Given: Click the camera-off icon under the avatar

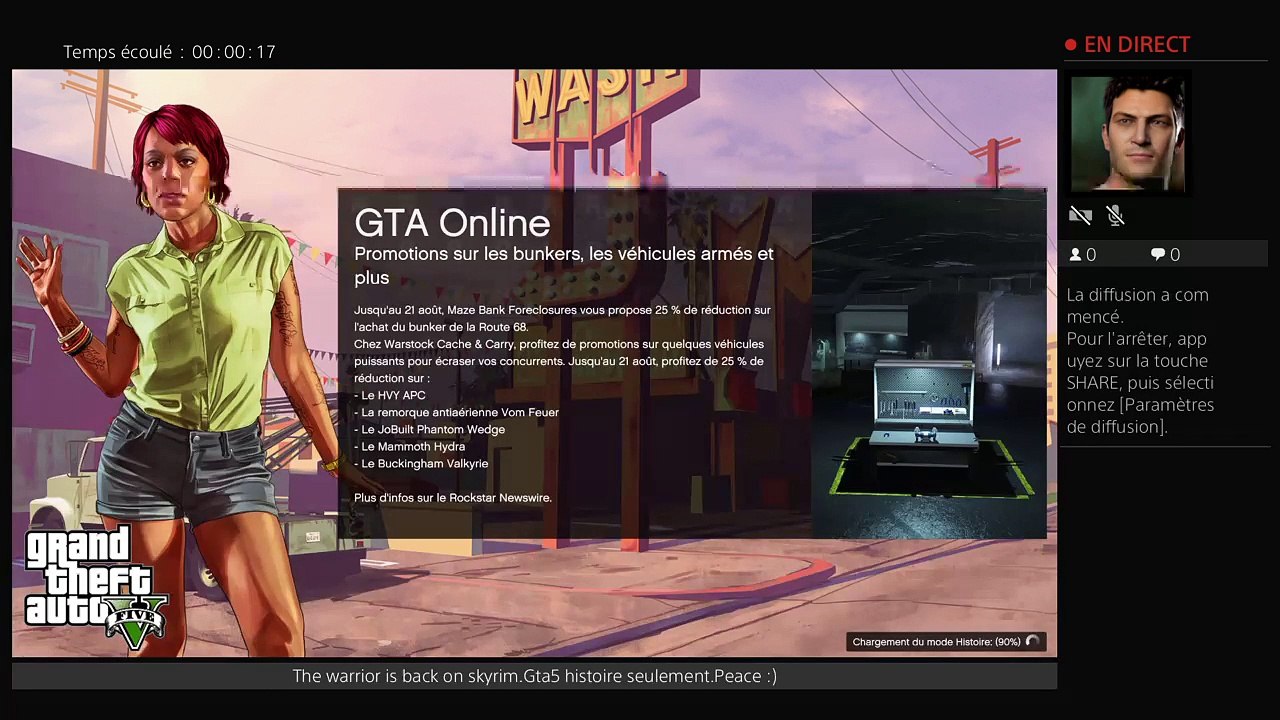Looking at the screenshot, I should tap(1080, 215).
